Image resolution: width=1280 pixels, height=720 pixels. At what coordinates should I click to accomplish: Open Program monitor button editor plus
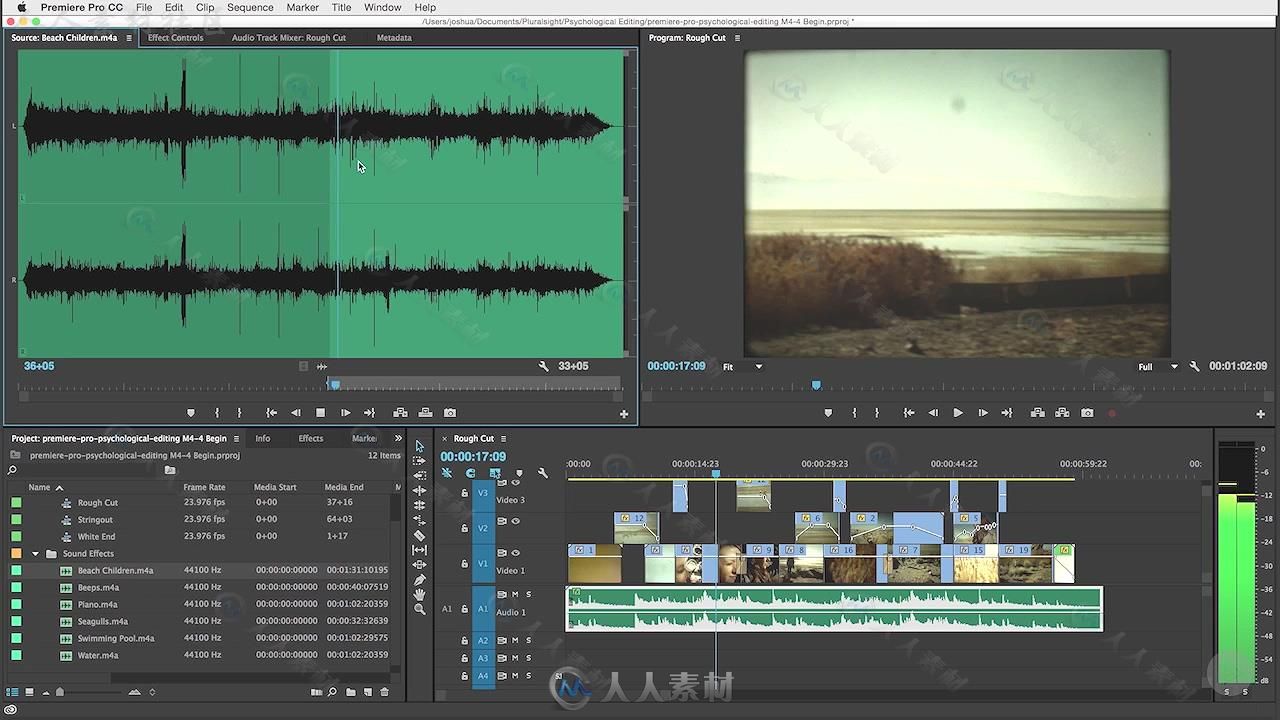(x=1261, y=414)
